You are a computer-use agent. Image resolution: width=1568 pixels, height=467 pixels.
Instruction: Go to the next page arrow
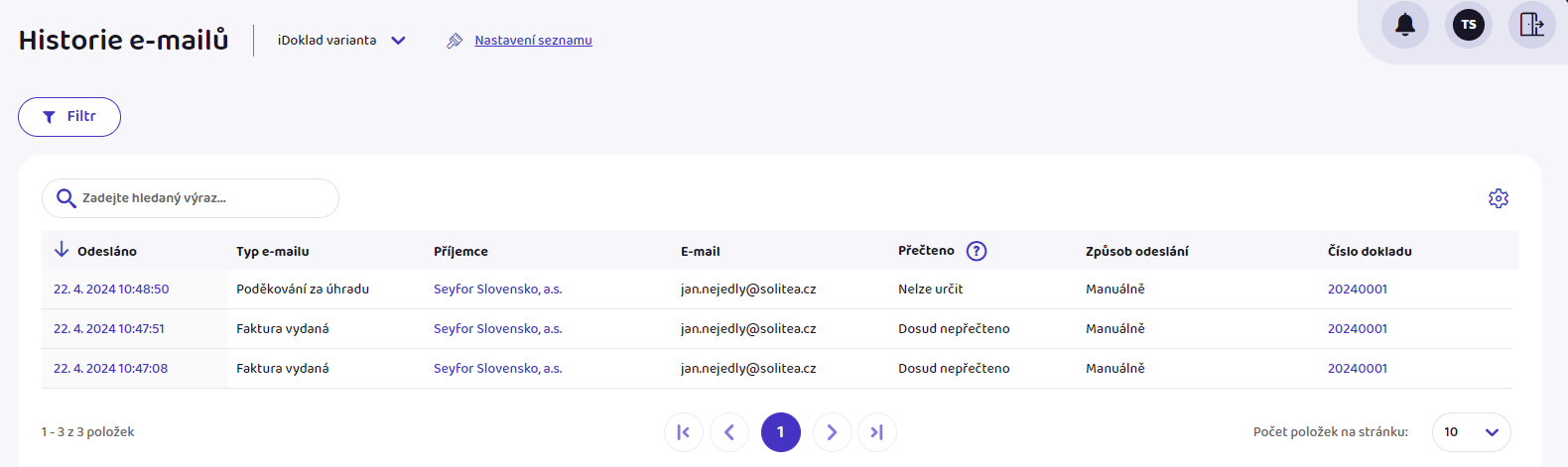(x=833, y=432)
